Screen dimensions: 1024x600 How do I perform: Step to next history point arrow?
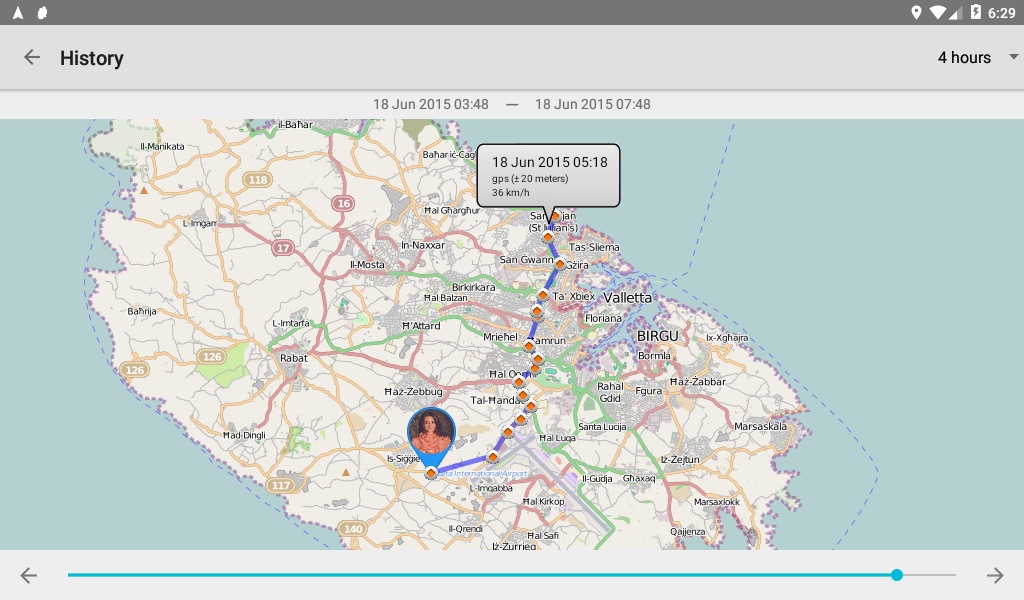995,575
